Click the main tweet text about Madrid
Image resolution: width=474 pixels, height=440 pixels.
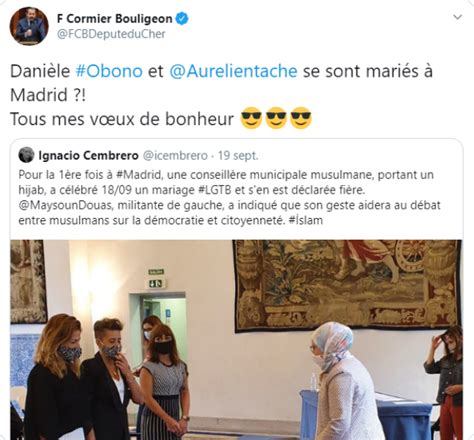coord(221,95)
